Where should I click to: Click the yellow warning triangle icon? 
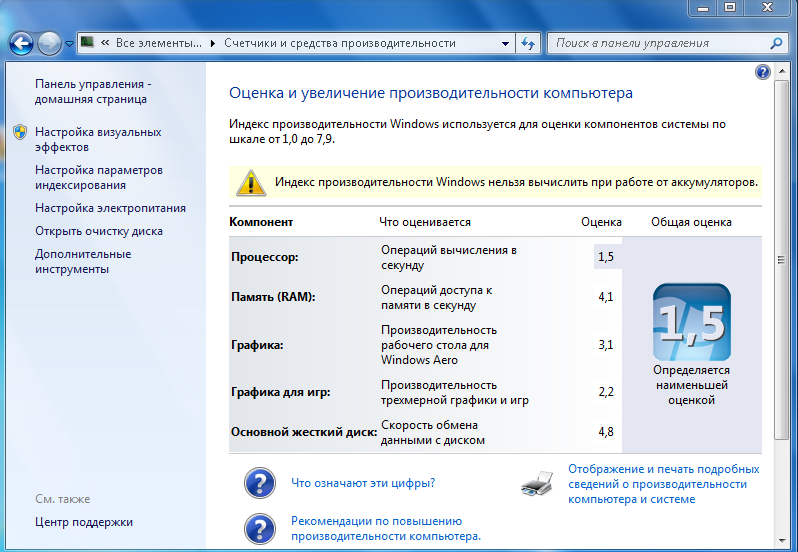tap(250, 183)
